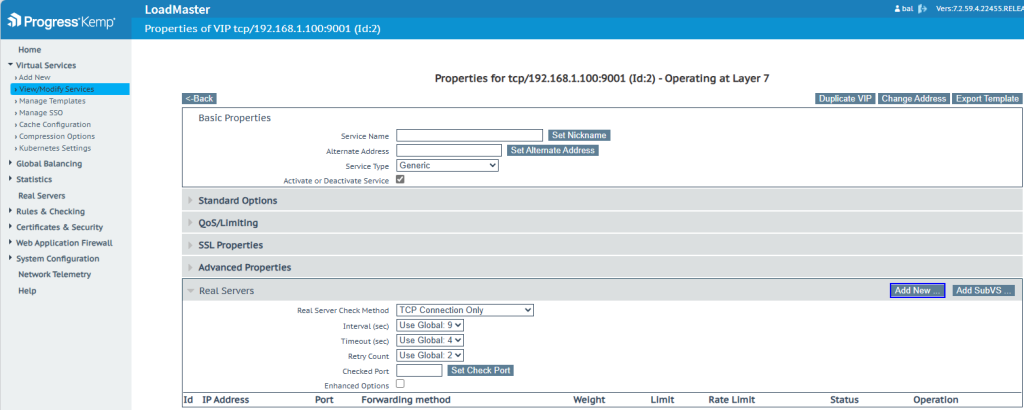The width and height of the screenshot is (1024, 410).
Task: Click the Basic Properties heading
Action: coord(234,118)
